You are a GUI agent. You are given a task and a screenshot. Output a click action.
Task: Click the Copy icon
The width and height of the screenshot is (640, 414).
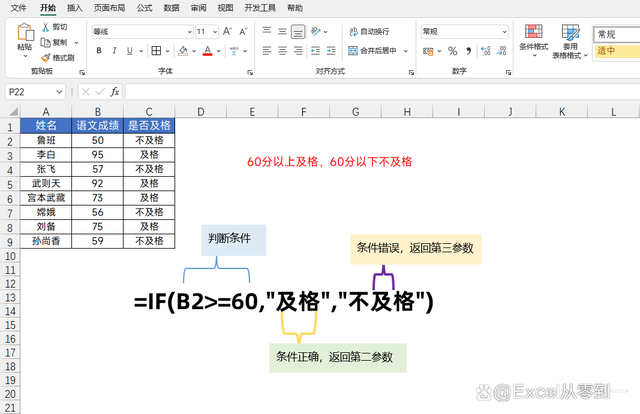tap(45, 42)
